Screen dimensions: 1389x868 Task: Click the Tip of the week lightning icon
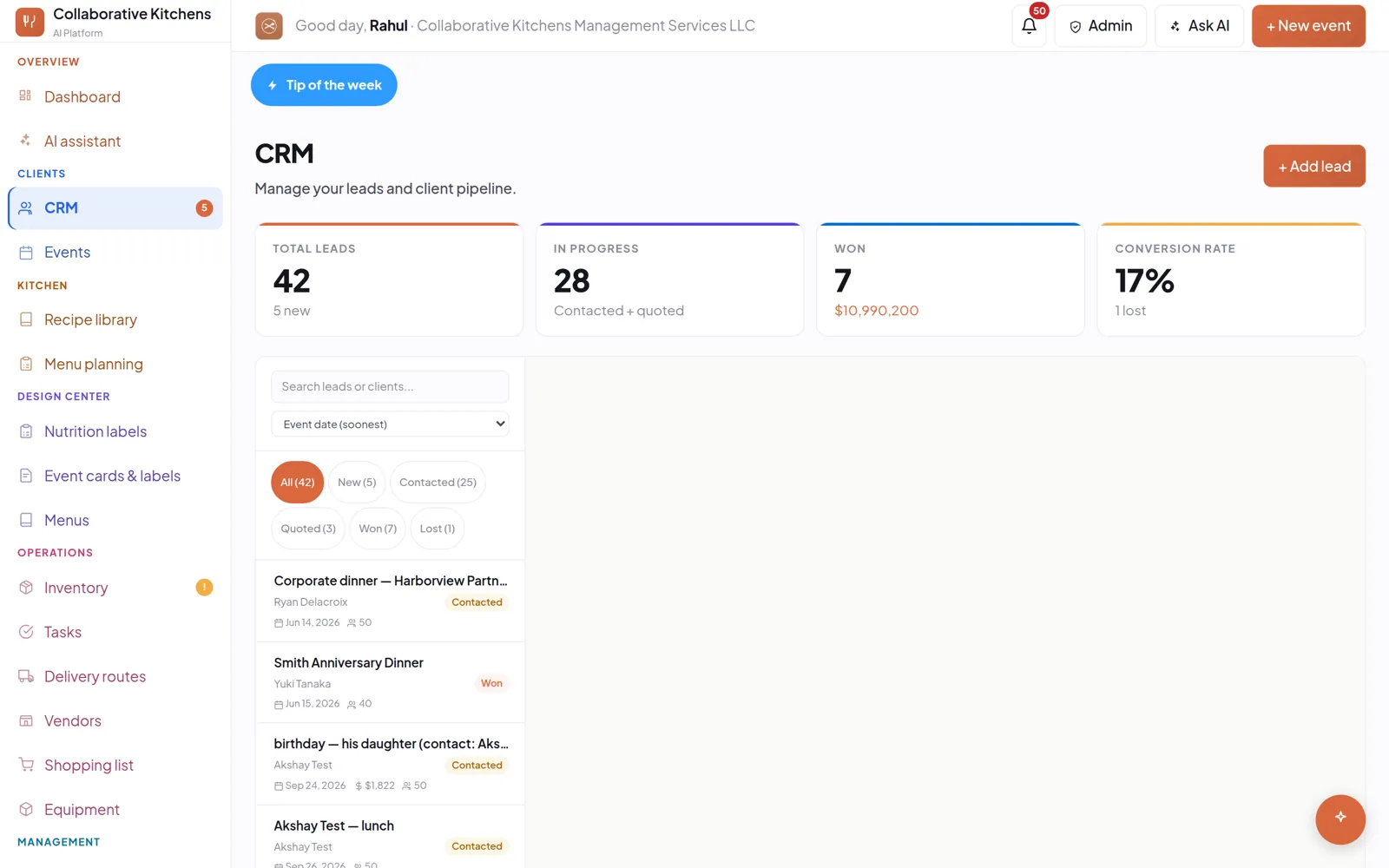click(273, 85)
